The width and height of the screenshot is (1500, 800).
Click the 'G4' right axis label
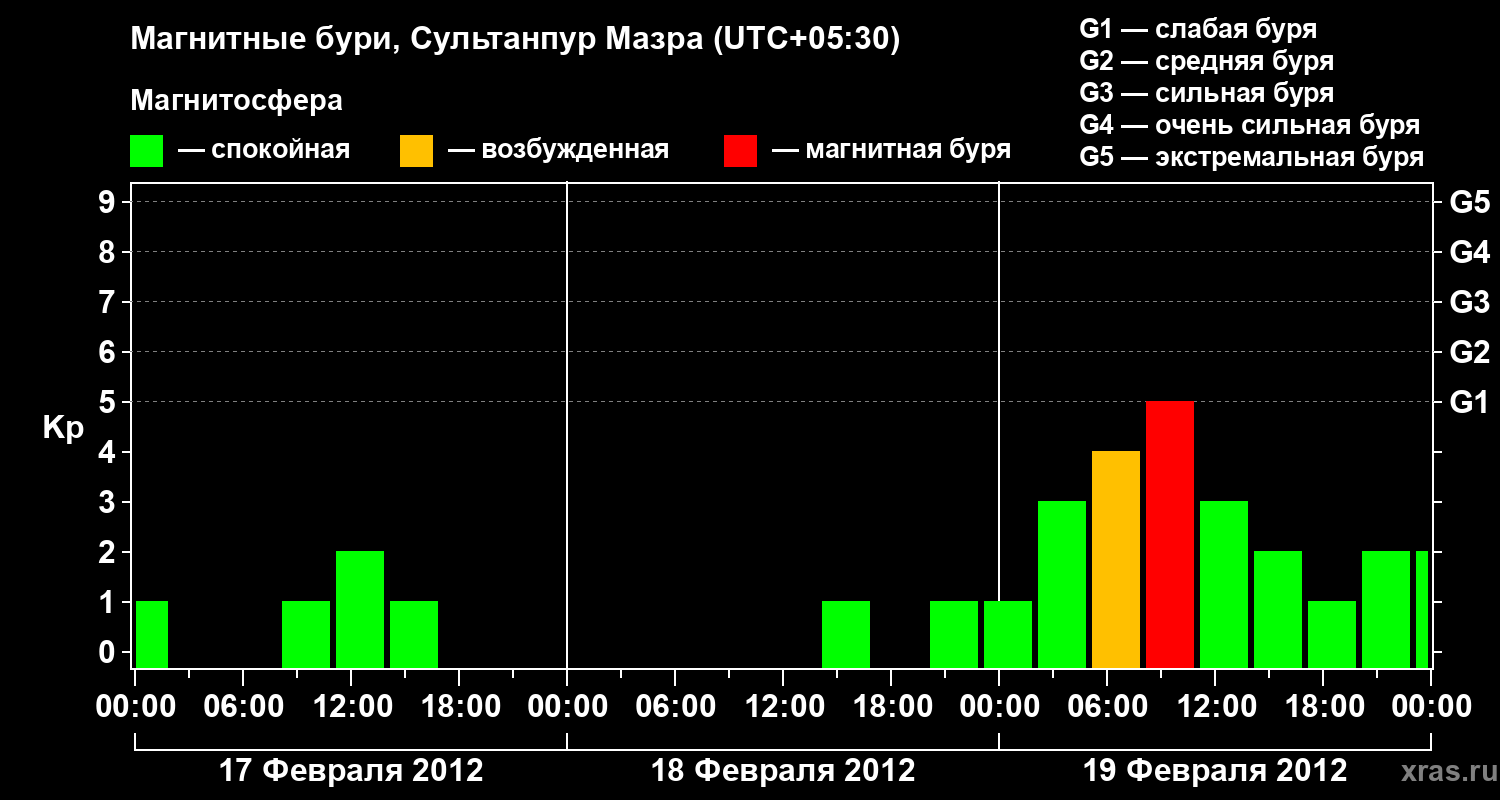(1469, 252)
